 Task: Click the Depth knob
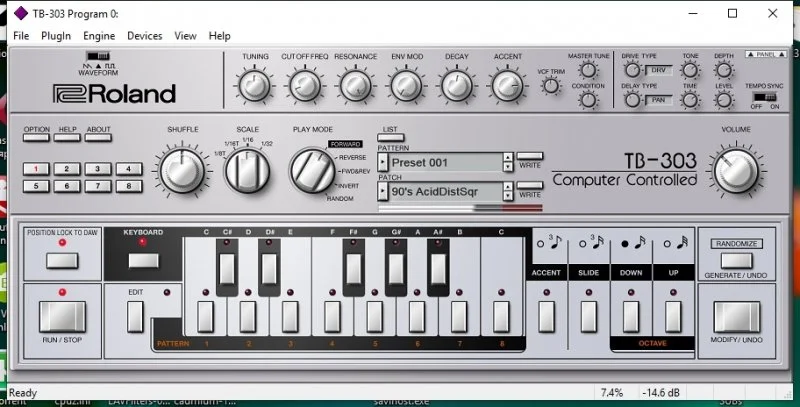[723, 70]
